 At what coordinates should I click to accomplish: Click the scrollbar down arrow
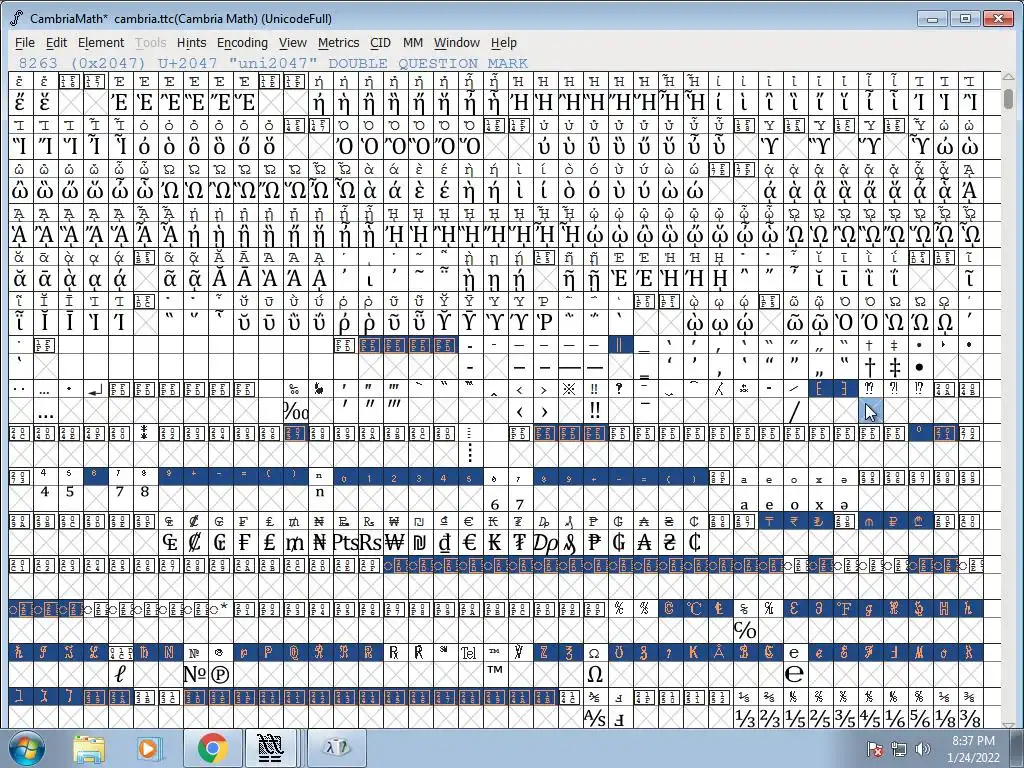point(1008,724)
